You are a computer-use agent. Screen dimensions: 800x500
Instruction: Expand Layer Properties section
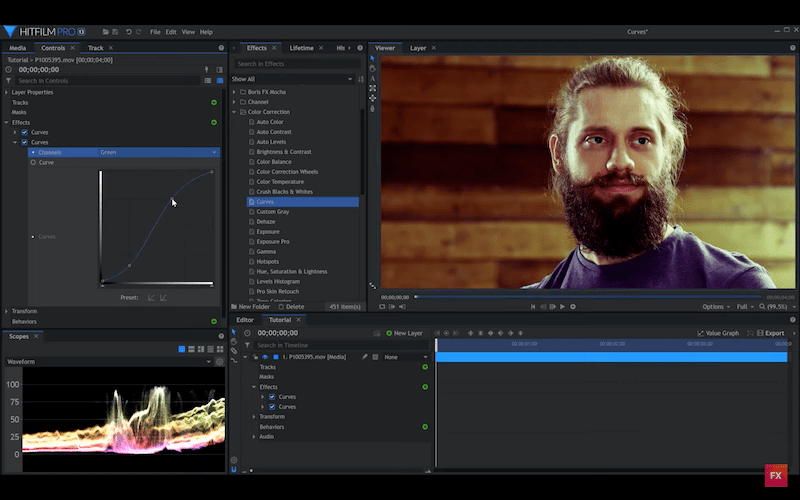[x=7, y=92]
